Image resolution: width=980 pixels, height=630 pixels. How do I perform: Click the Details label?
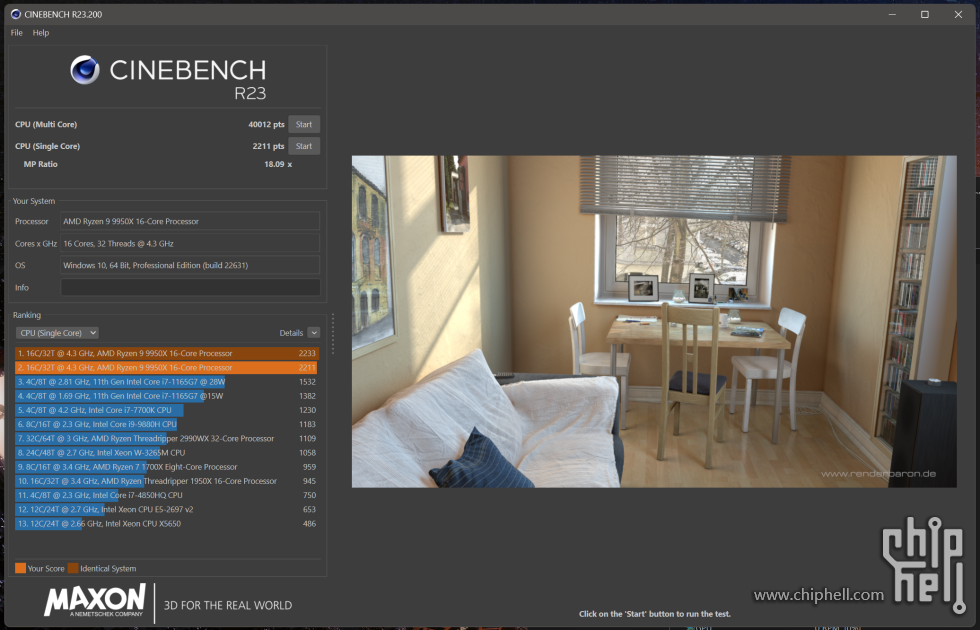[291, 333]
